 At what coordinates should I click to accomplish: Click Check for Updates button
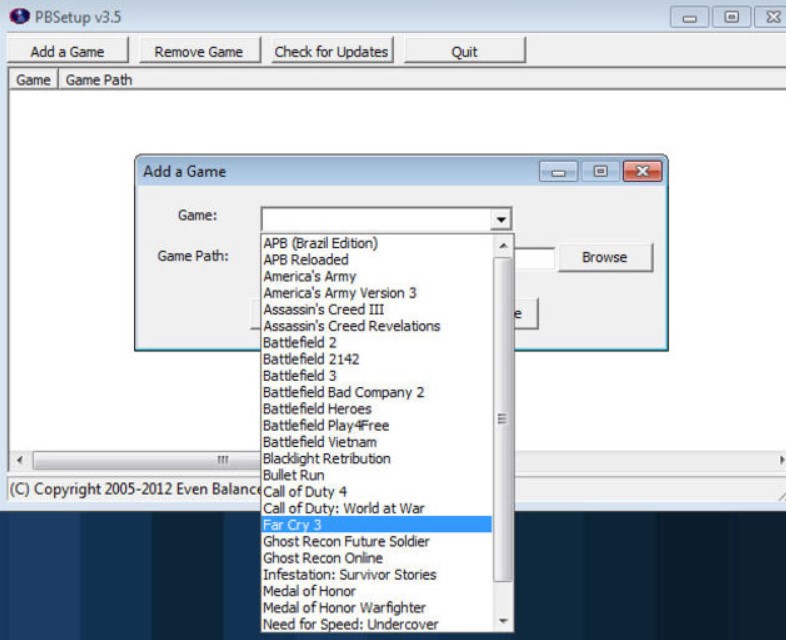pyautogui.click(x=331, y=51)
